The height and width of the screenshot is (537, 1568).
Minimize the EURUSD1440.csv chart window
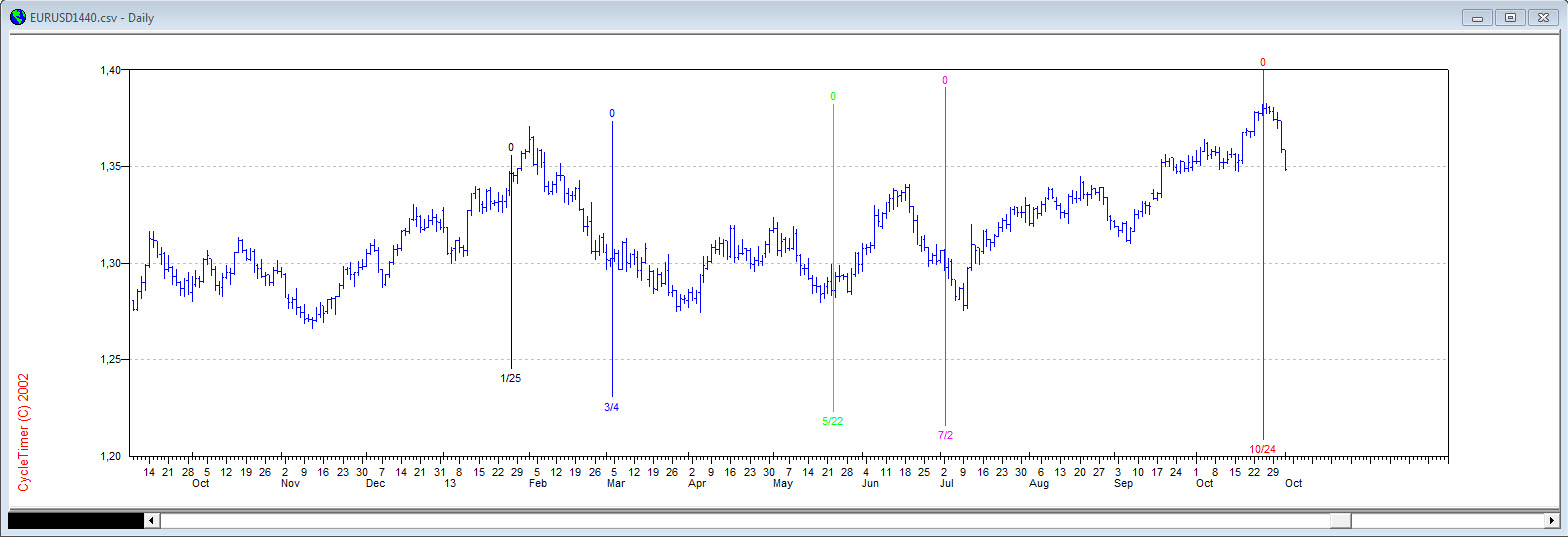1477,17
